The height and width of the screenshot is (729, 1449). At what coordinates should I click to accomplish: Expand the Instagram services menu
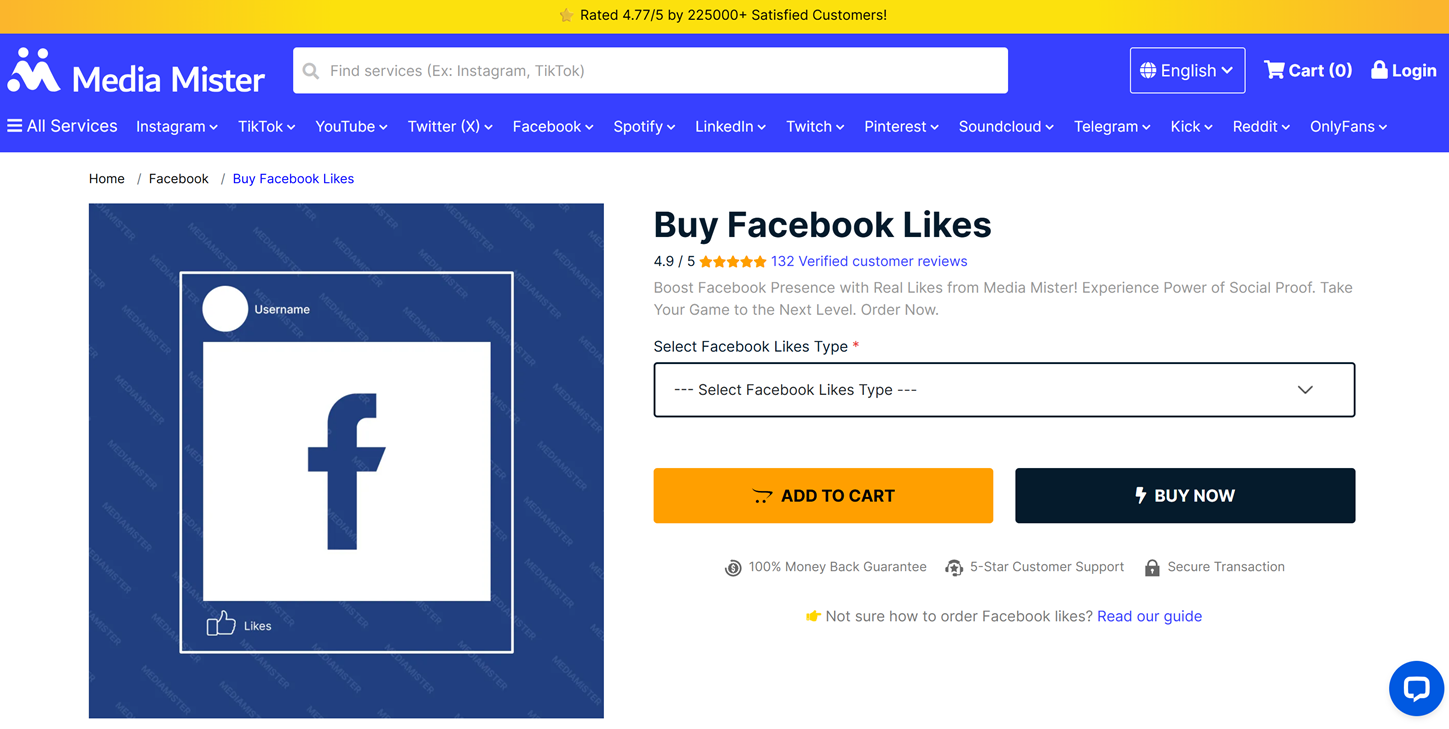coord(177,127)
